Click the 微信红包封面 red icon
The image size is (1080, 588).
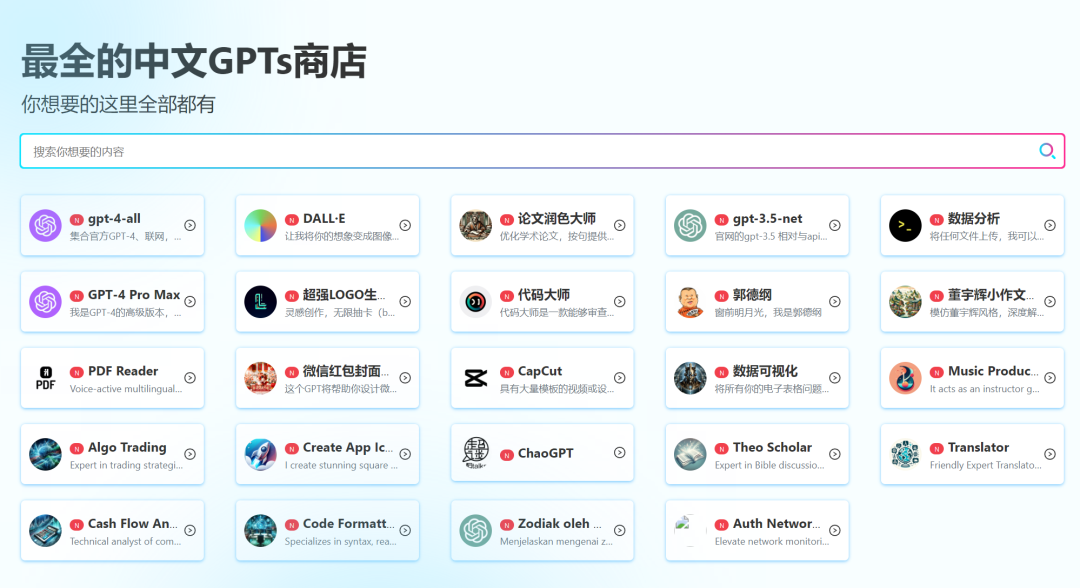click(260, 378)
